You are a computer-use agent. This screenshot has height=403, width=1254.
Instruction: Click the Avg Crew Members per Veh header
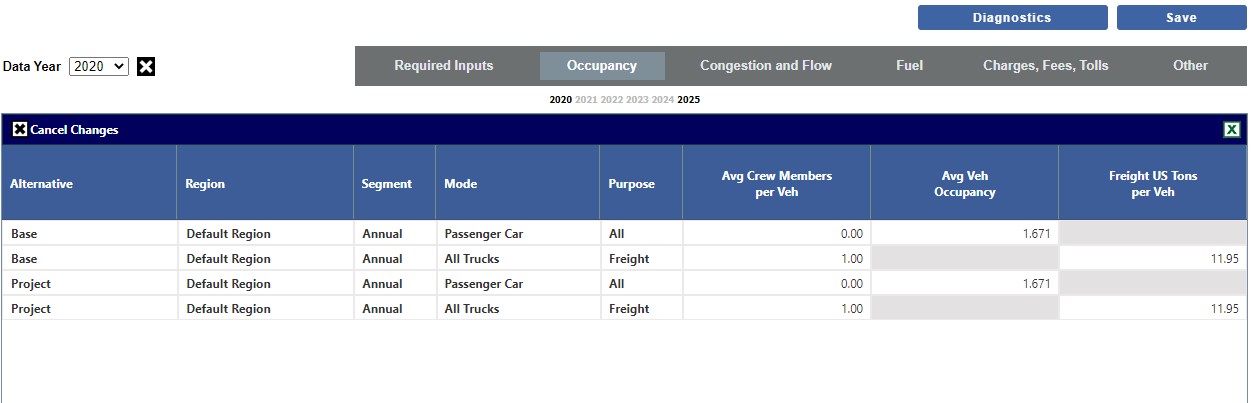[776, 183]
